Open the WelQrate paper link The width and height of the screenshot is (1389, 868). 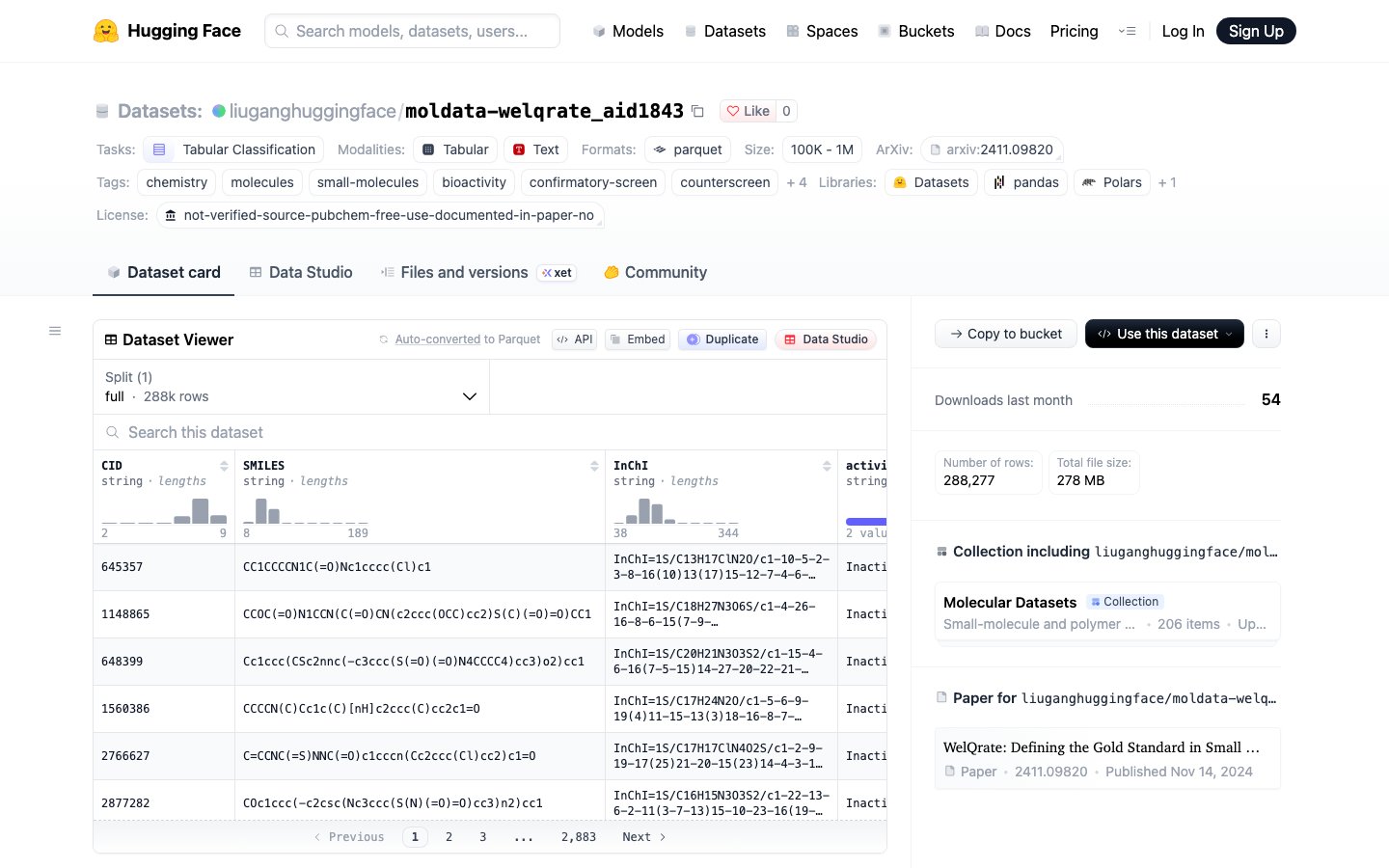(x=1107, y=758)
